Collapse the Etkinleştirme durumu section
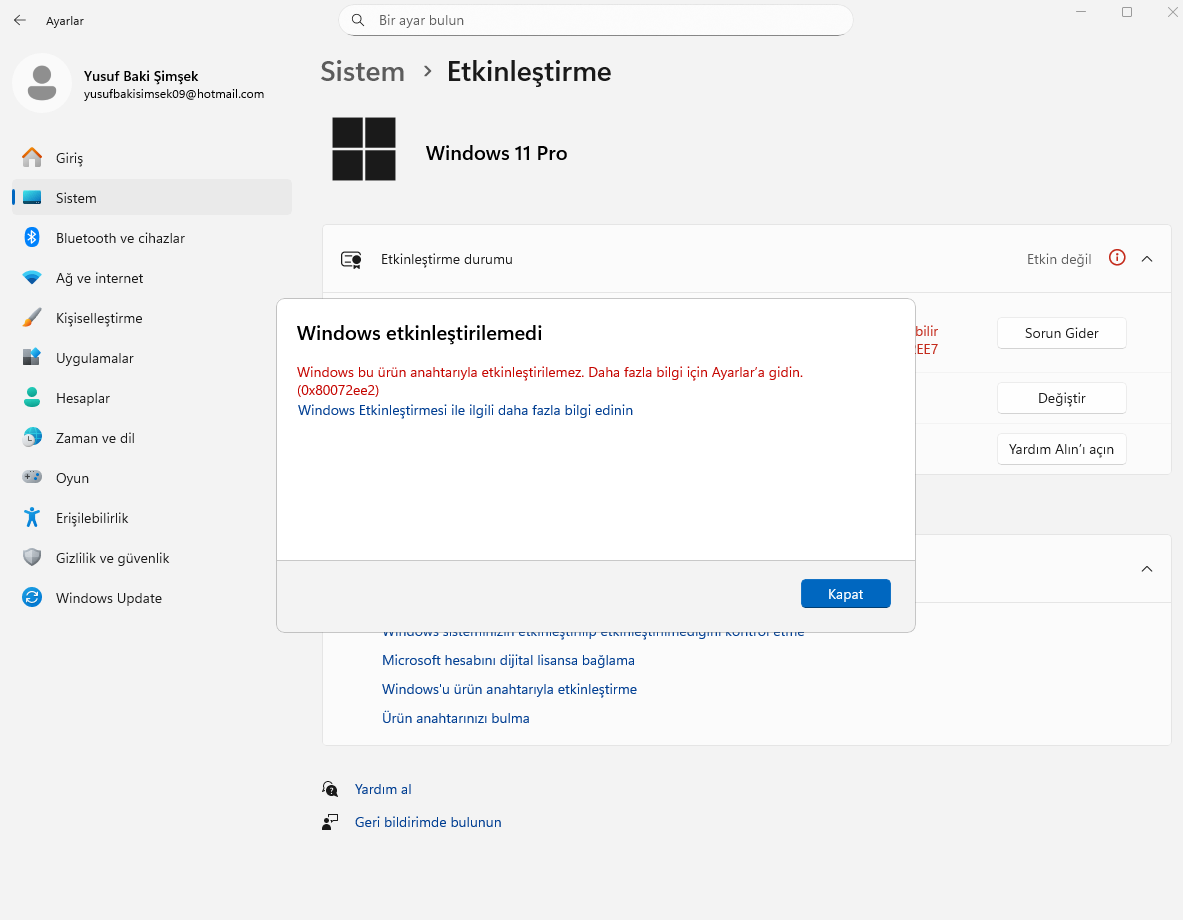 point(1147,259)
